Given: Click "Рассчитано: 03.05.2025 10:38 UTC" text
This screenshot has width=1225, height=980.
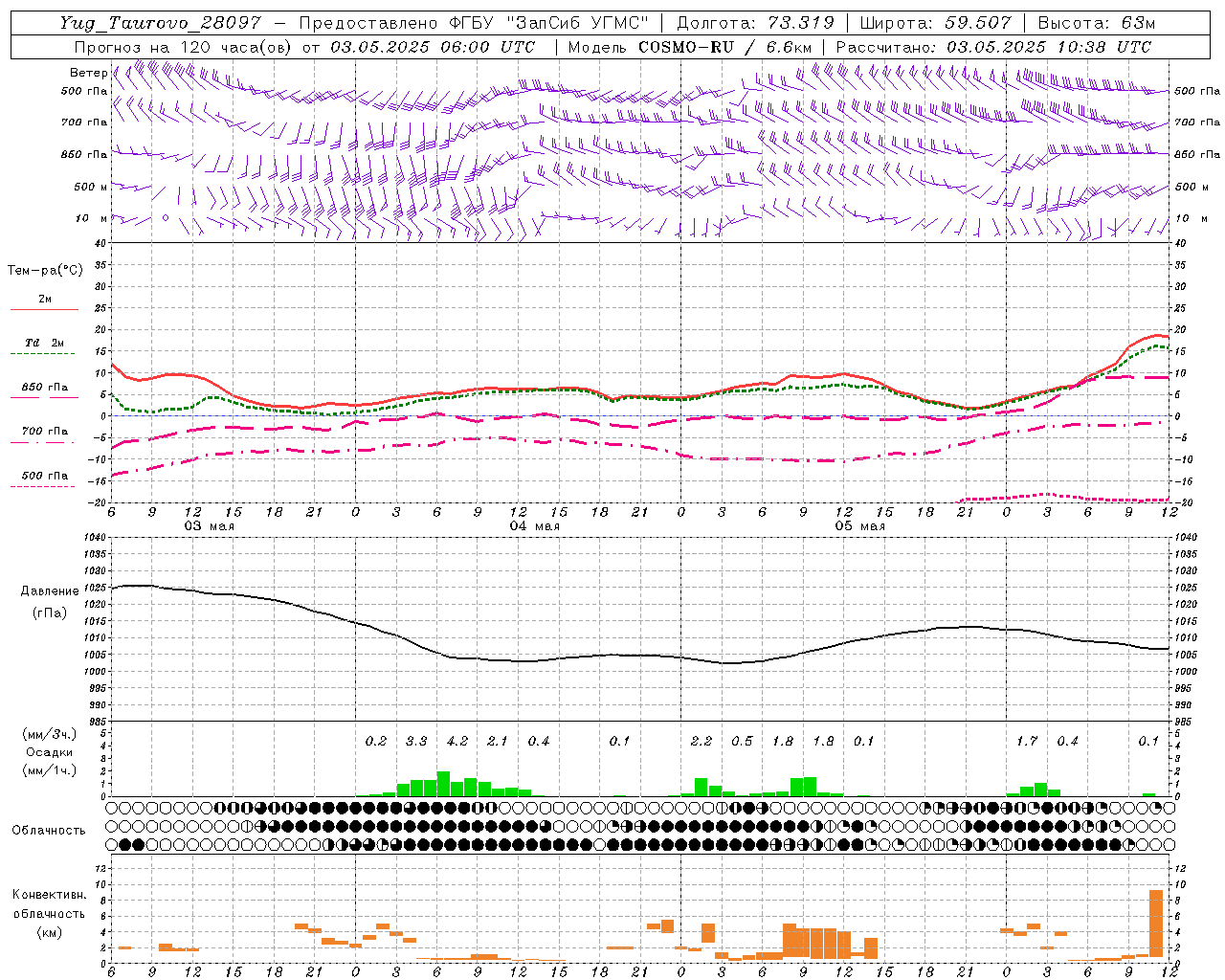Looking at the screenshot, I should coord(993,47).
